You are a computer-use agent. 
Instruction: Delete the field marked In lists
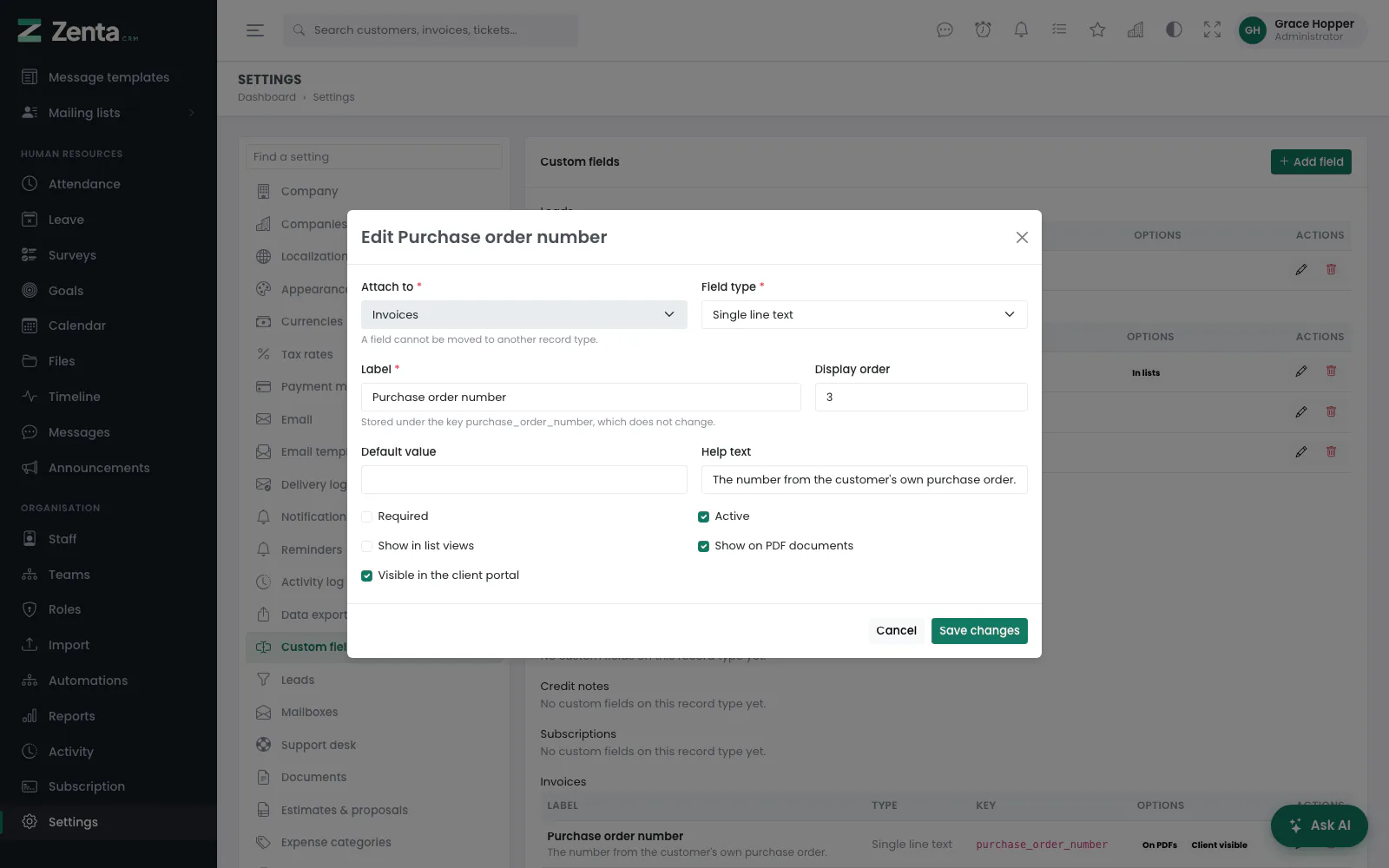tap(1331, 372)
